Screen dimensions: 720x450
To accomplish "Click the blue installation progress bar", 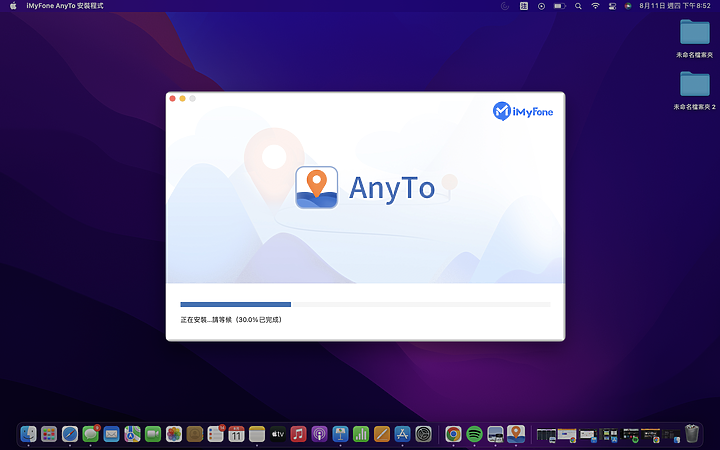I will [236, 304].
